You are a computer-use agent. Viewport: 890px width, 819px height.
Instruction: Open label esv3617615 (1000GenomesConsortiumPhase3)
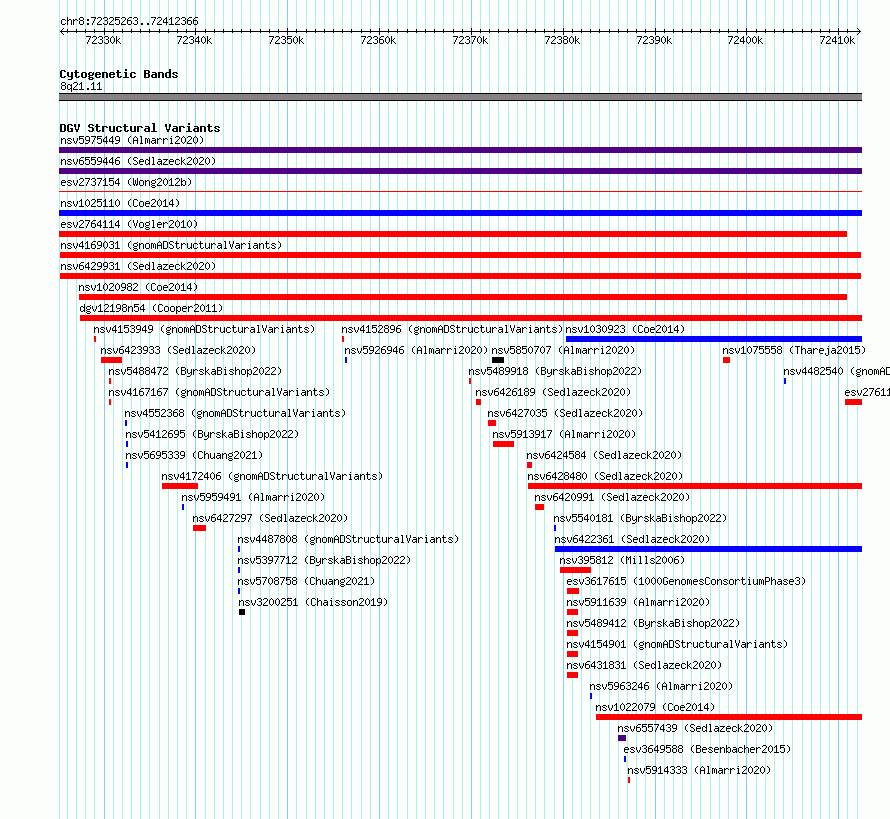tap(686, 581)
